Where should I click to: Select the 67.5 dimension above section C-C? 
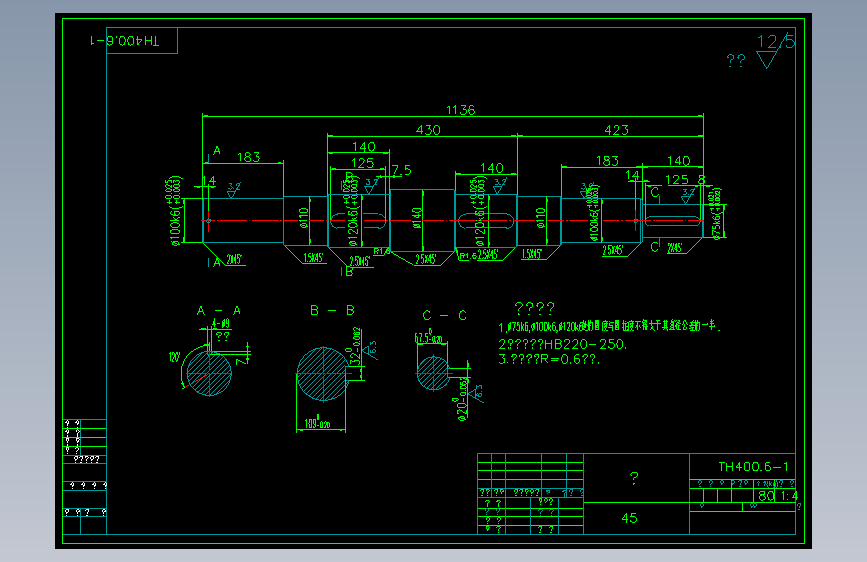pyautogui.click(x=429, y=338)
